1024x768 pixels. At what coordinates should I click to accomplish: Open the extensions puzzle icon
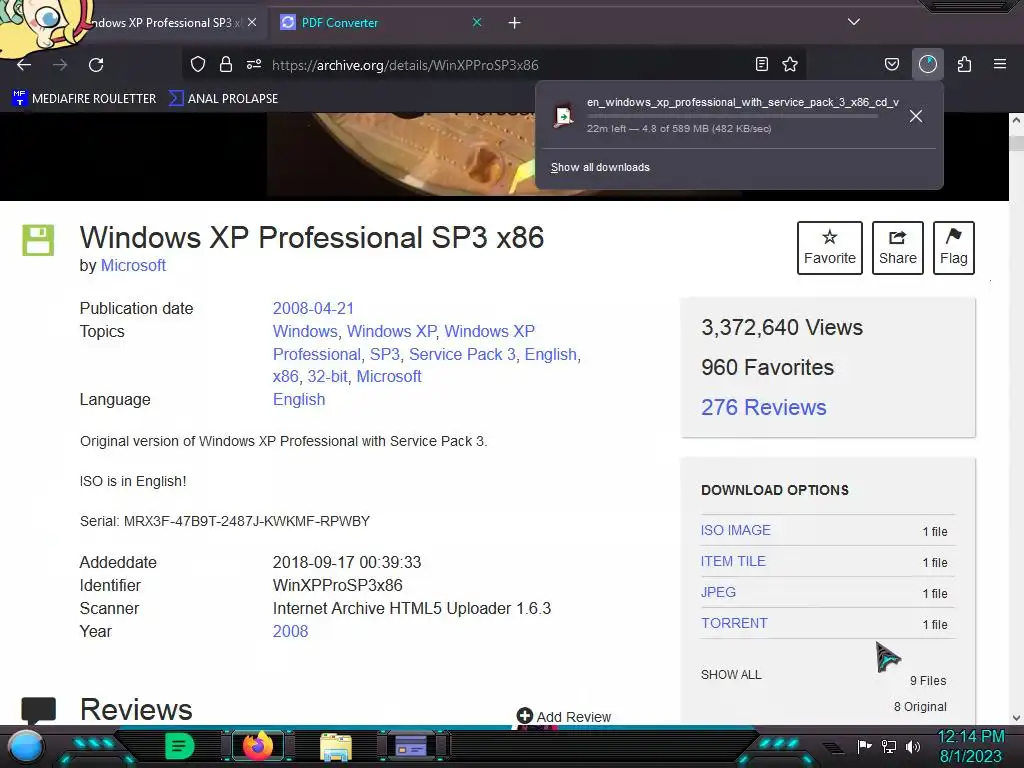coord(965,64)
